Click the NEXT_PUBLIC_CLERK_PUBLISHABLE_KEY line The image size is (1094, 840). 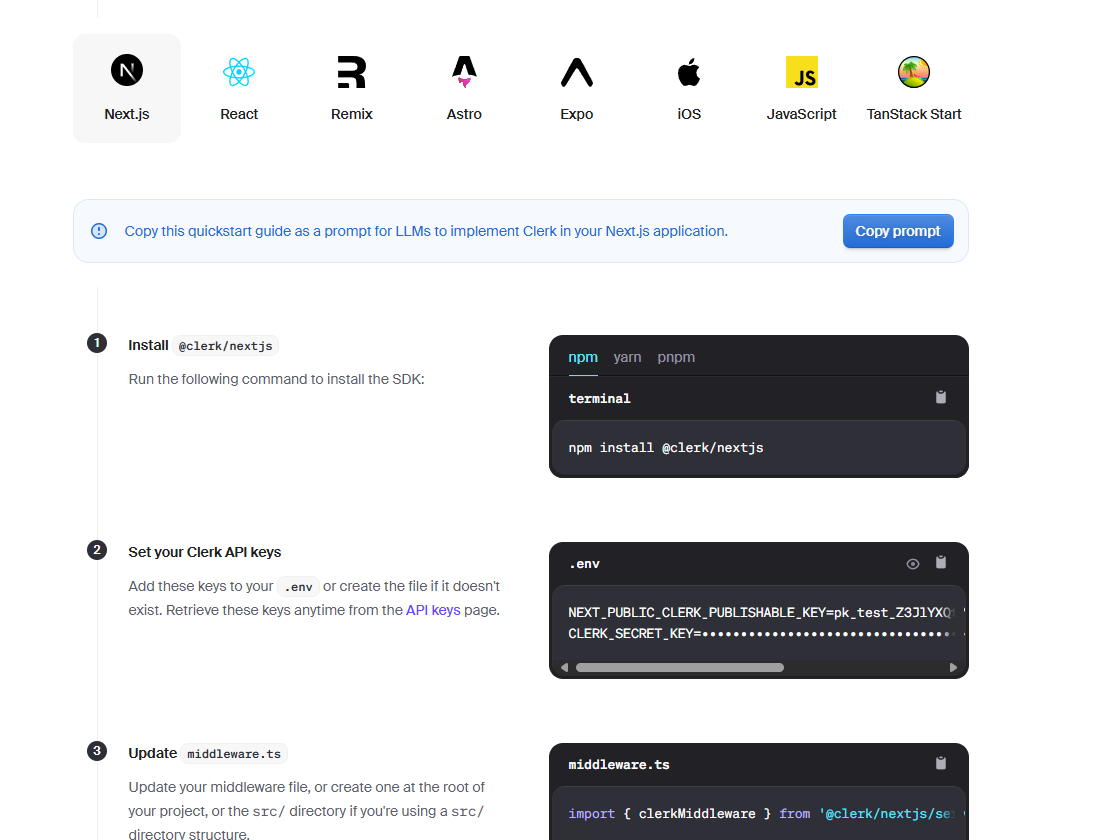coord(761,613)
